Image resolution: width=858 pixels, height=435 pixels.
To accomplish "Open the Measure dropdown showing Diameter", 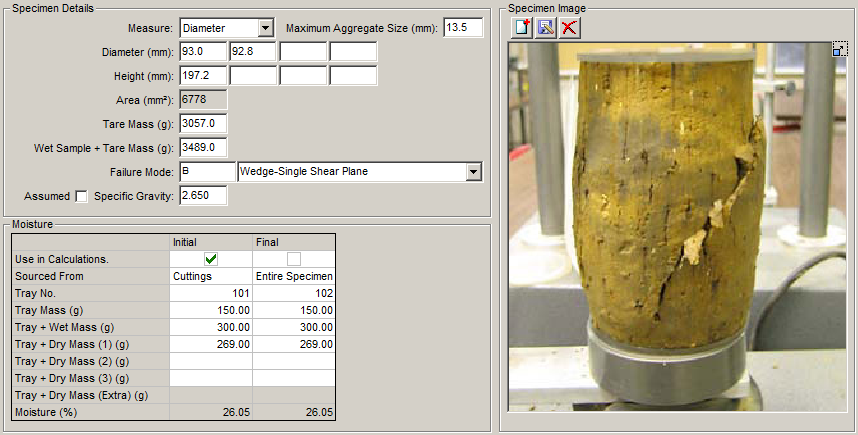I will tap(265, 28).
